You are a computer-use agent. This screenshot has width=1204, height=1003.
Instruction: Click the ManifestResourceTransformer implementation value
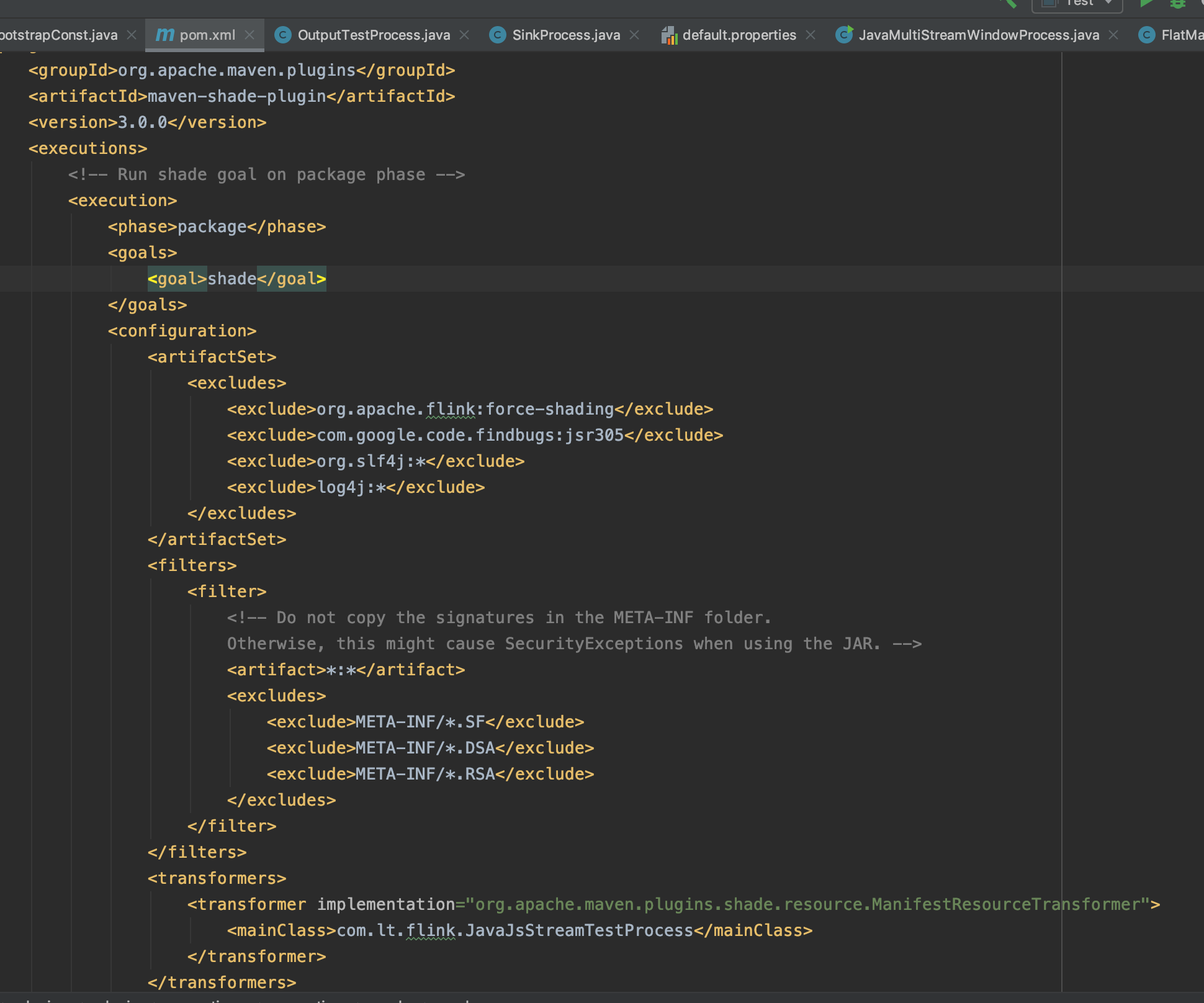point(807,904)
